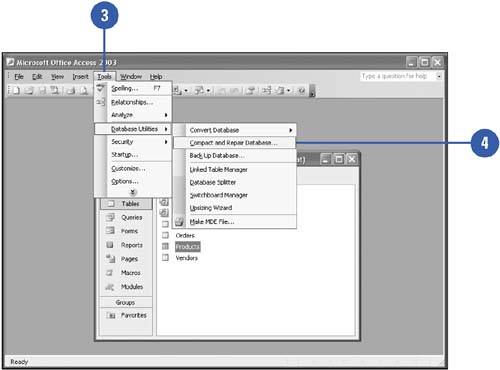Choose Compact and Repair Database
Screen dimensions: 500x370
235,143
